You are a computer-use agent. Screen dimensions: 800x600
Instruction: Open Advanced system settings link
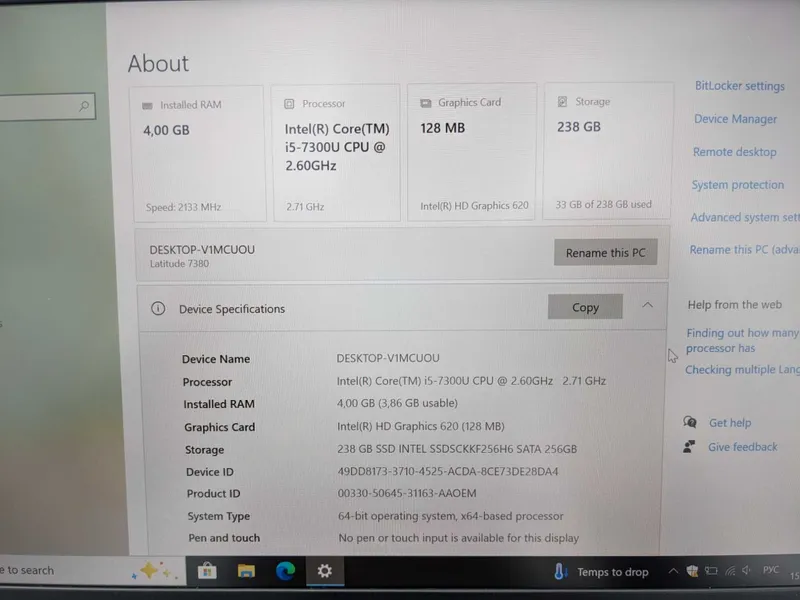tap(745, 218)
